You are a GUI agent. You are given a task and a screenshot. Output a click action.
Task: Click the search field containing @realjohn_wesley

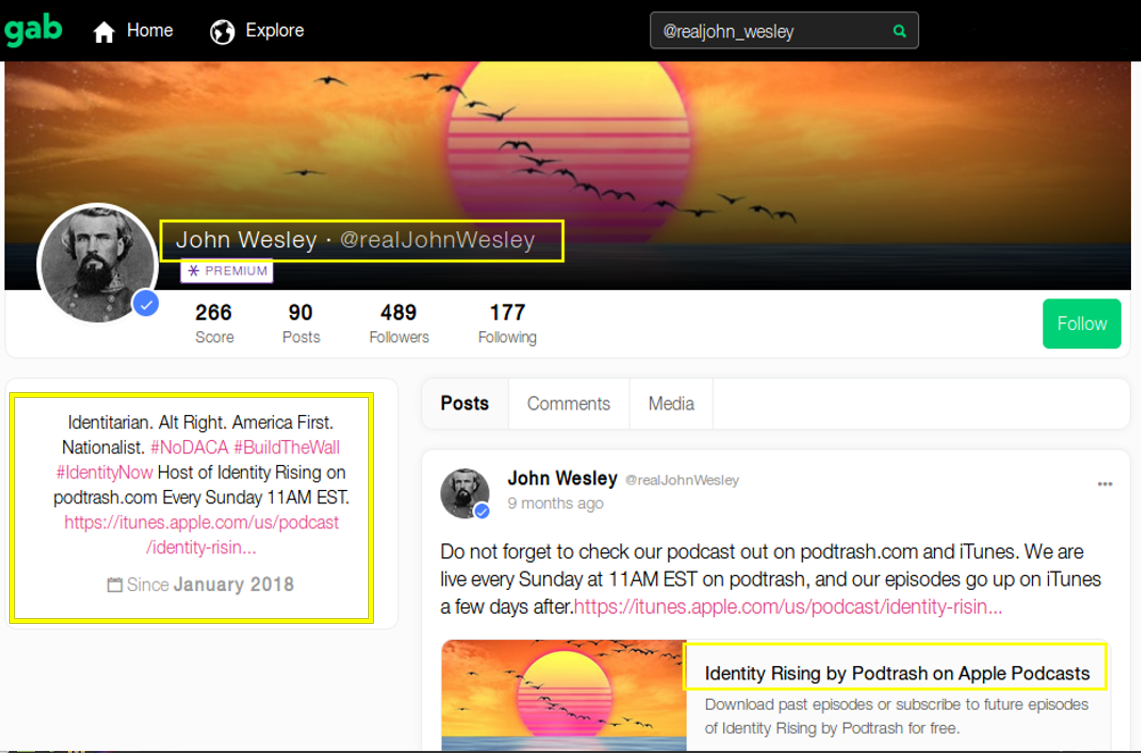[x=770, y=31]
